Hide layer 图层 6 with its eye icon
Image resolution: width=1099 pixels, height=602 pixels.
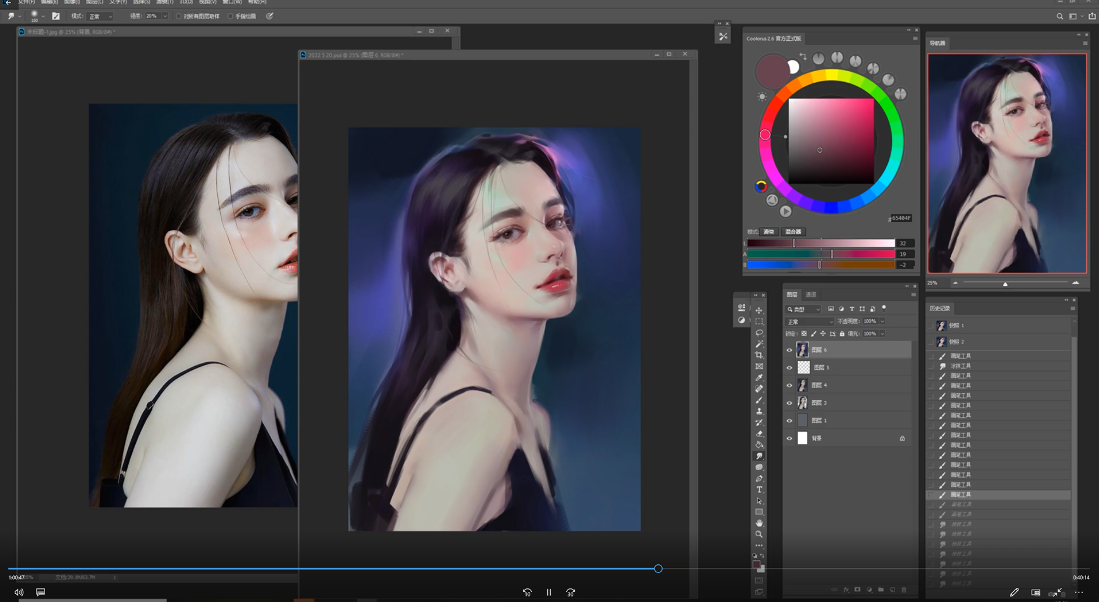pyautogui.click(x=789, y=350)
